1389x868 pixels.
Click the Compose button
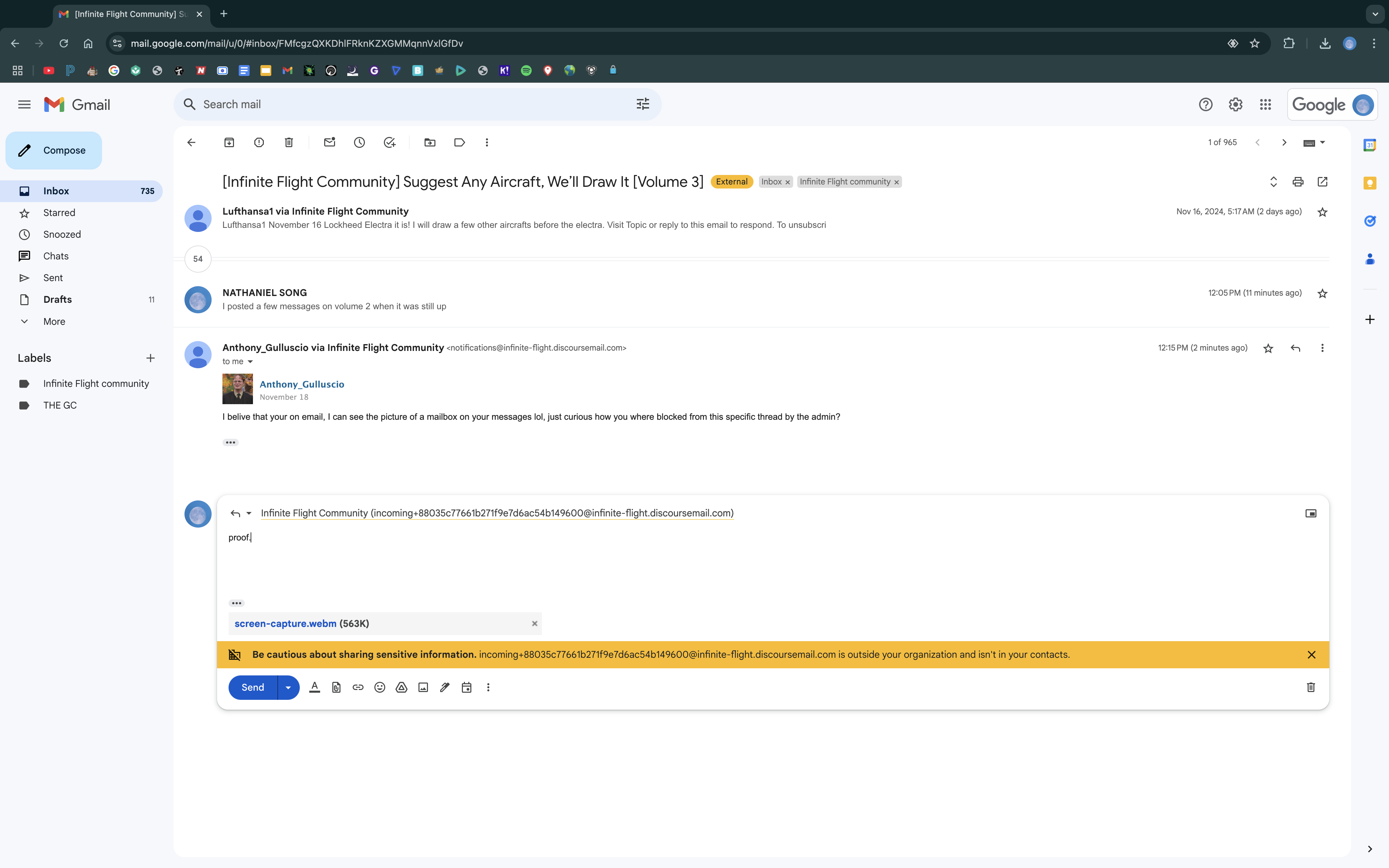tap(54, 151)
